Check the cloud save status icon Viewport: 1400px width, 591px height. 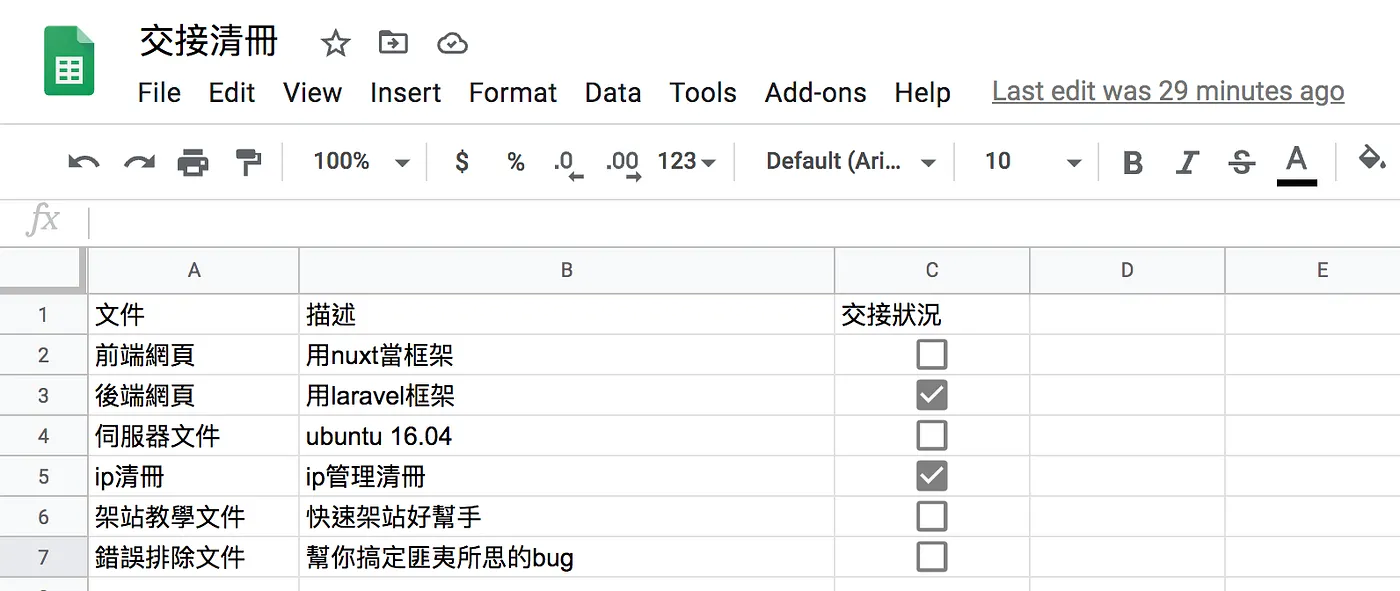(452, 43)
